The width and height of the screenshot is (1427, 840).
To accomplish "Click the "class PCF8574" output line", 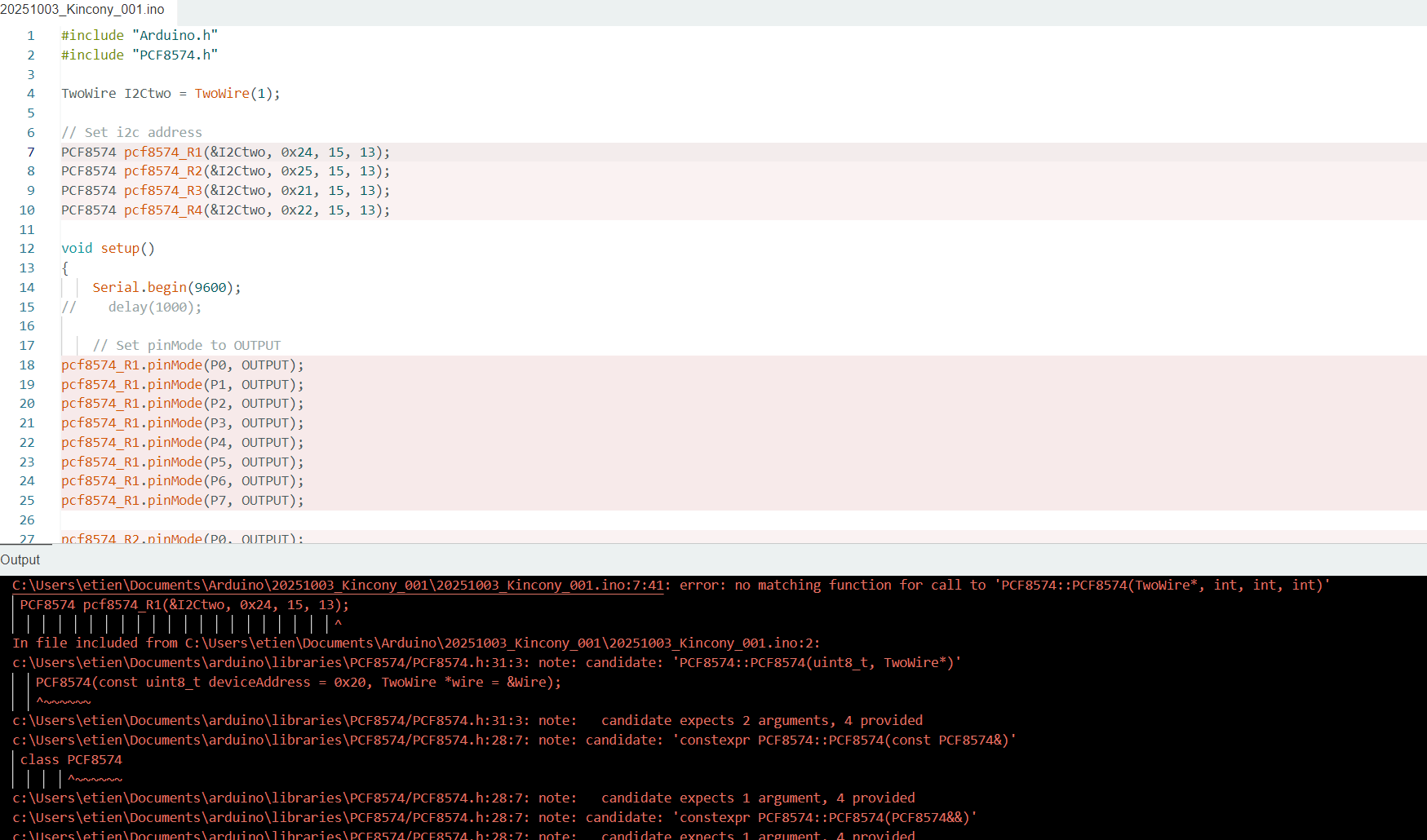I will 71,760.
